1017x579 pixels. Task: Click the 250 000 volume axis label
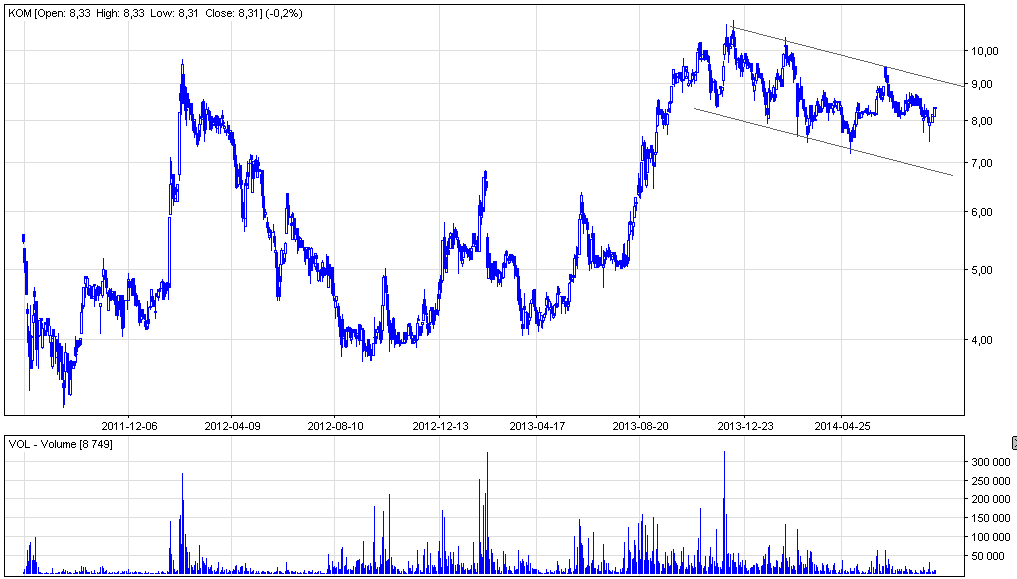(990, 481)
